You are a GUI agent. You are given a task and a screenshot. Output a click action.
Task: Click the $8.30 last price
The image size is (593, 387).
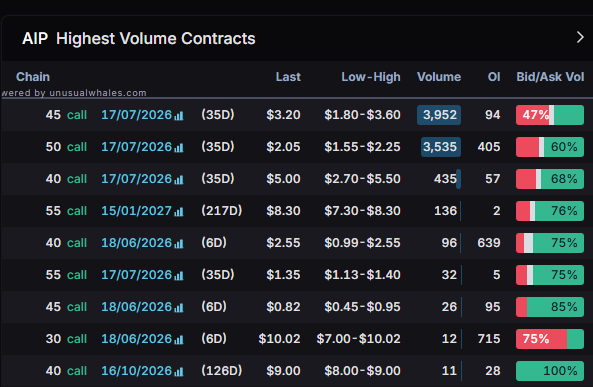tap(283, 211)
